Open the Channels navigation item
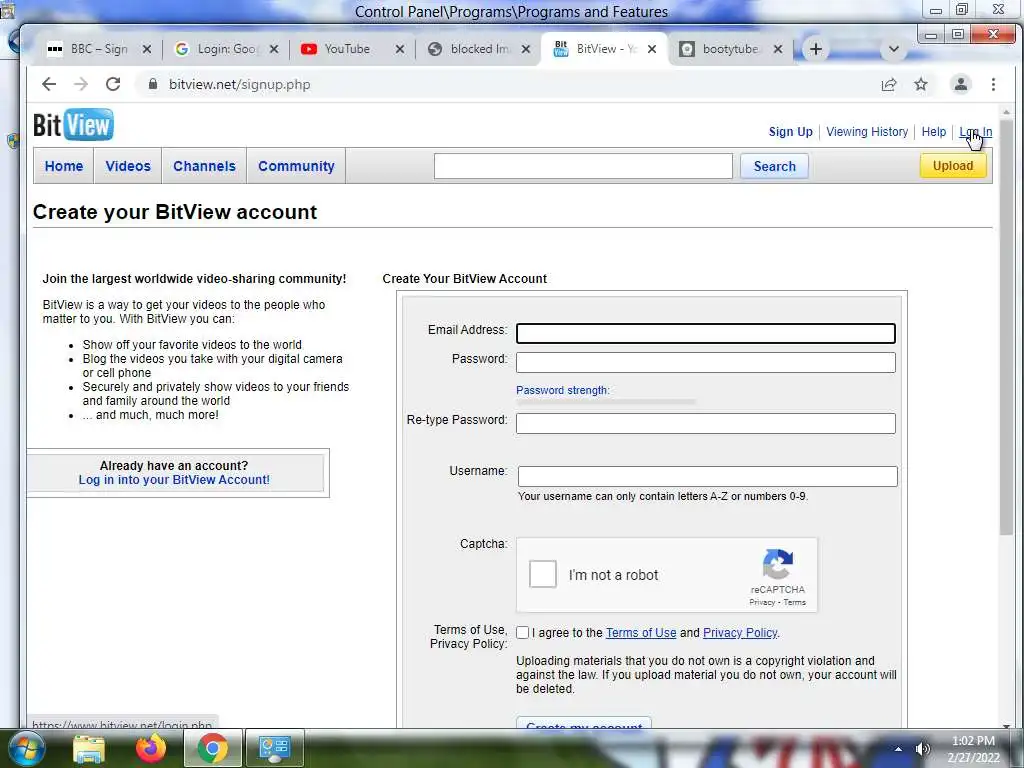 point(204,166)
